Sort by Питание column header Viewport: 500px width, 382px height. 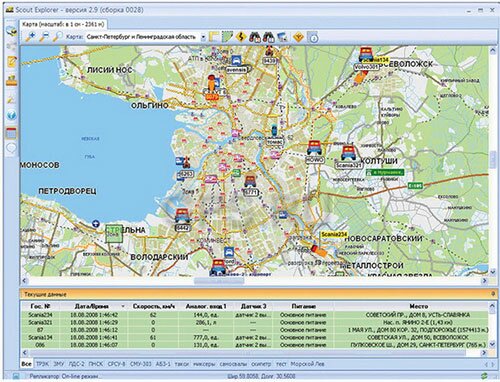coord(303,306)
